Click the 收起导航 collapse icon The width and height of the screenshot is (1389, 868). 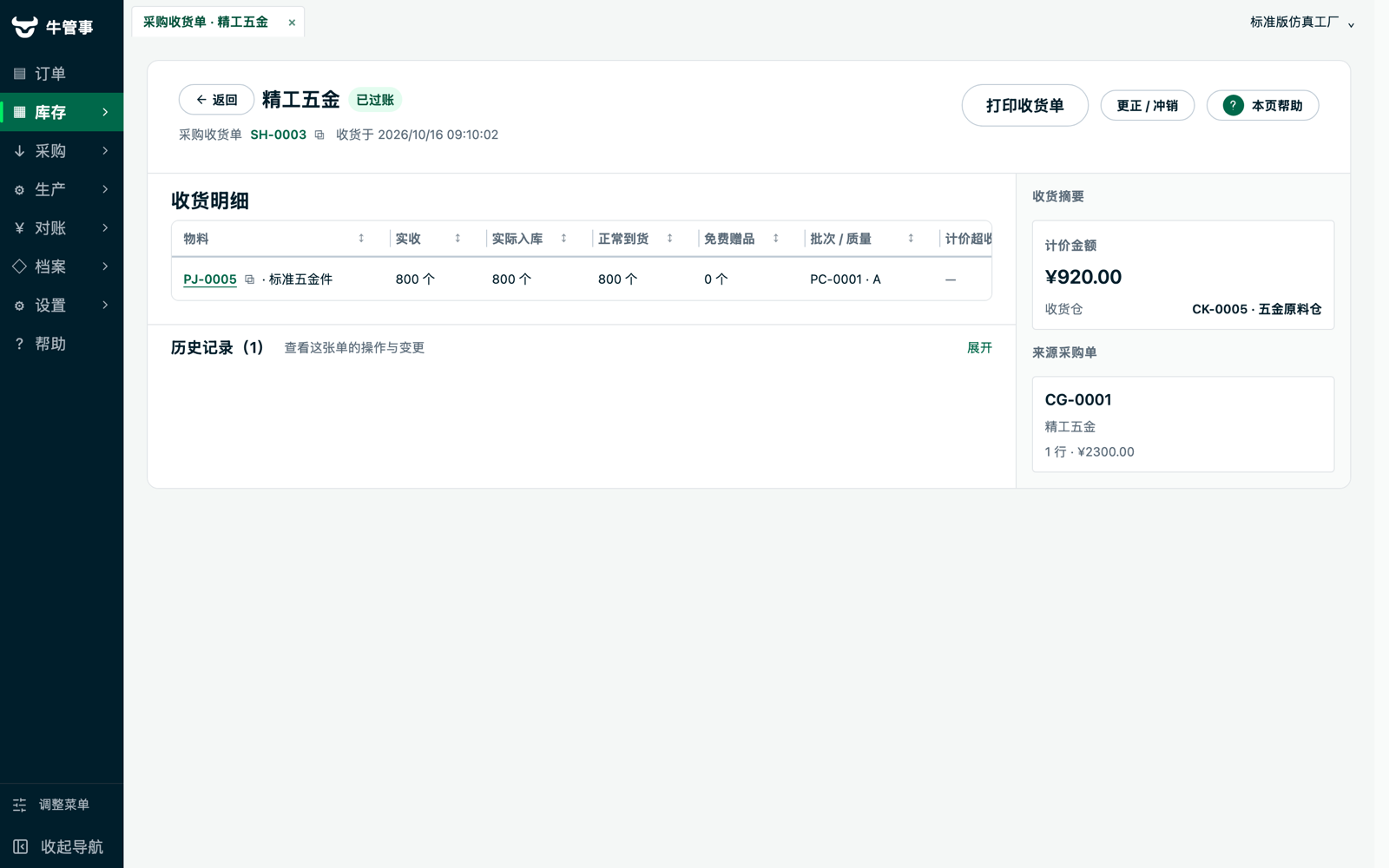(x=20, y=846)
